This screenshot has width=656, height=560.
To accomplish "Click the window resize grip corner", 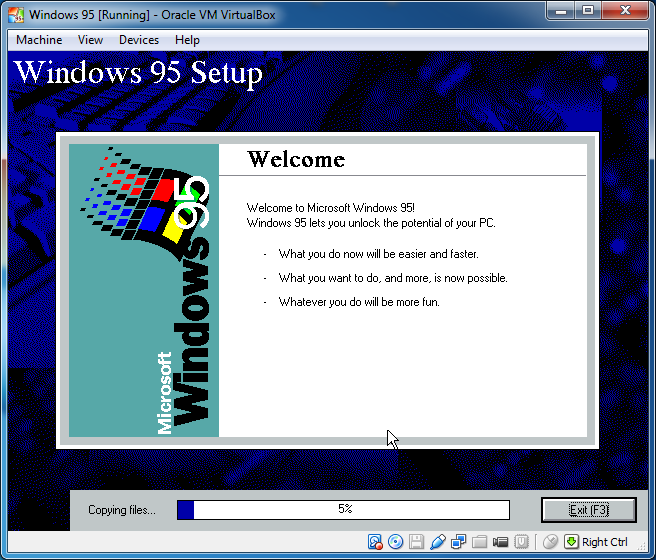I will 643,545.
